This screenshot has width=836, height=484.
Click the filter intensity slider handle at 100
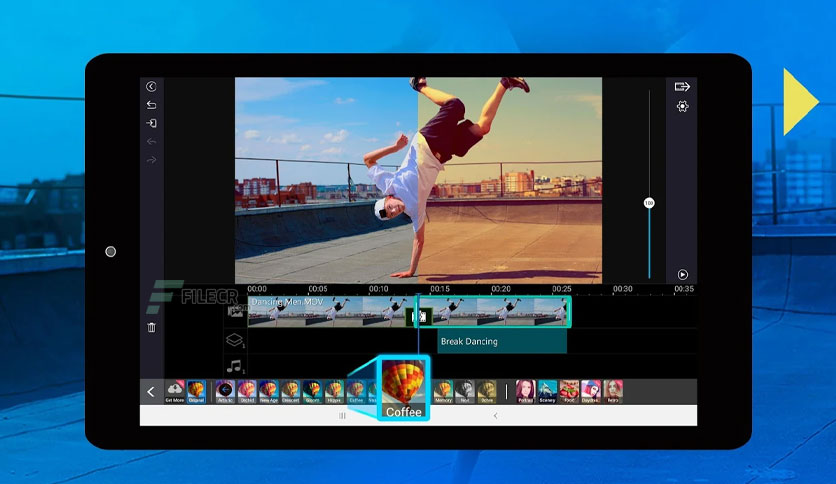649,203
